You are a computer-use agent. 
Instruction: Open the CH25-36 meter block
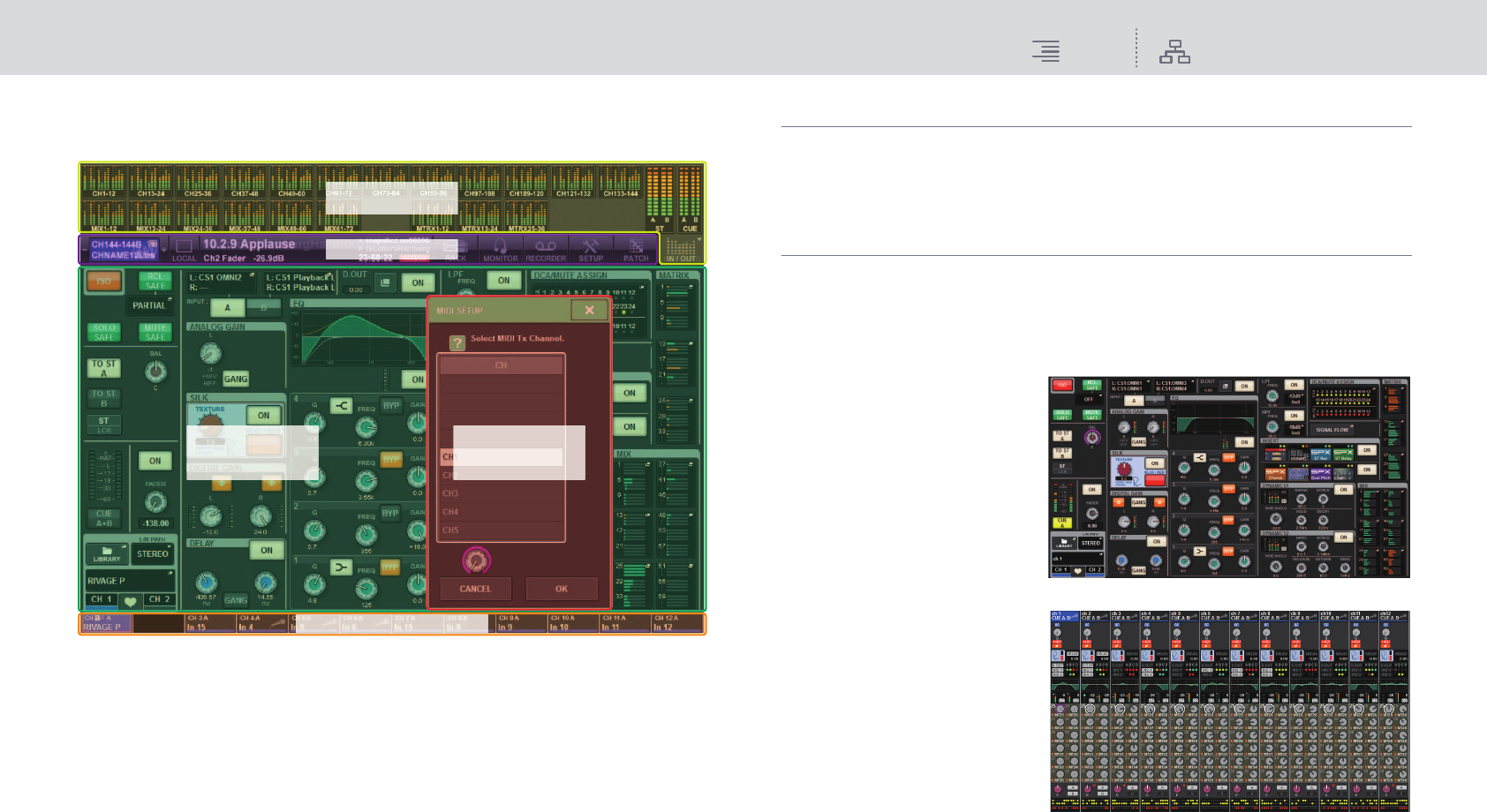click(x=198, y=182)
